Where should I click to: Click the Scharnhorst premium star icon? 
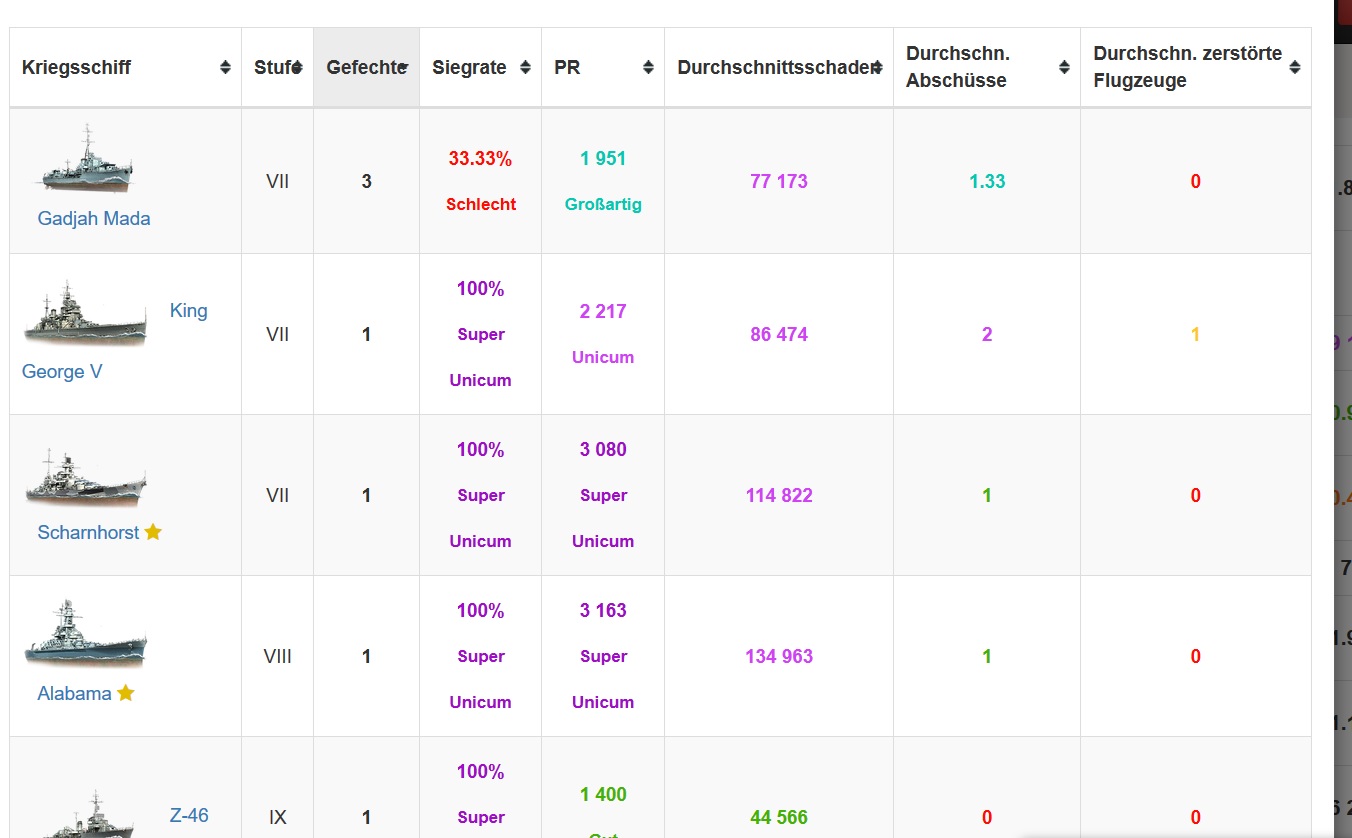coord(153,532)
